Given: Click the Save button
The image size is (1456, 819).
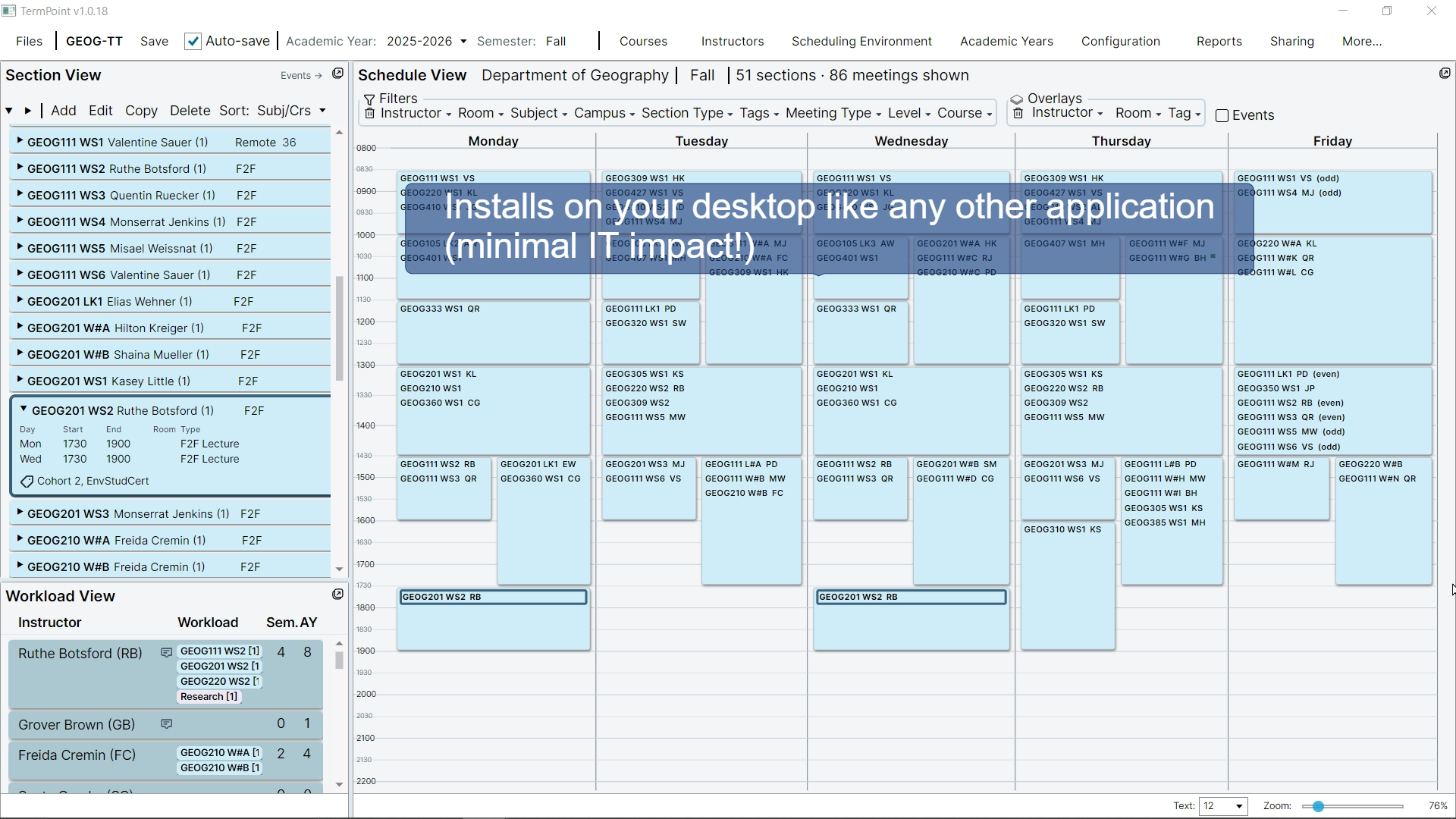Looking at the screenshot, I should pos(154,42).
